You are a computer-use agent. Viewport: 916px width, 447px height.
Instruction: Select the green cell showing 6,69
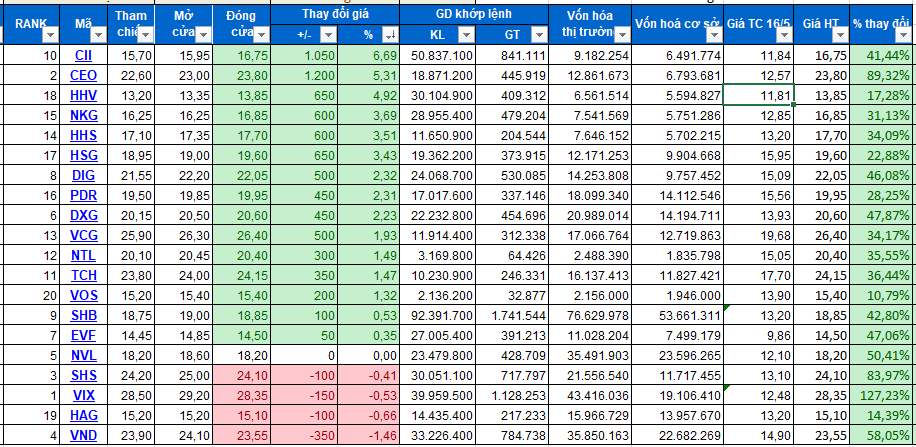[x=369, y=56]
